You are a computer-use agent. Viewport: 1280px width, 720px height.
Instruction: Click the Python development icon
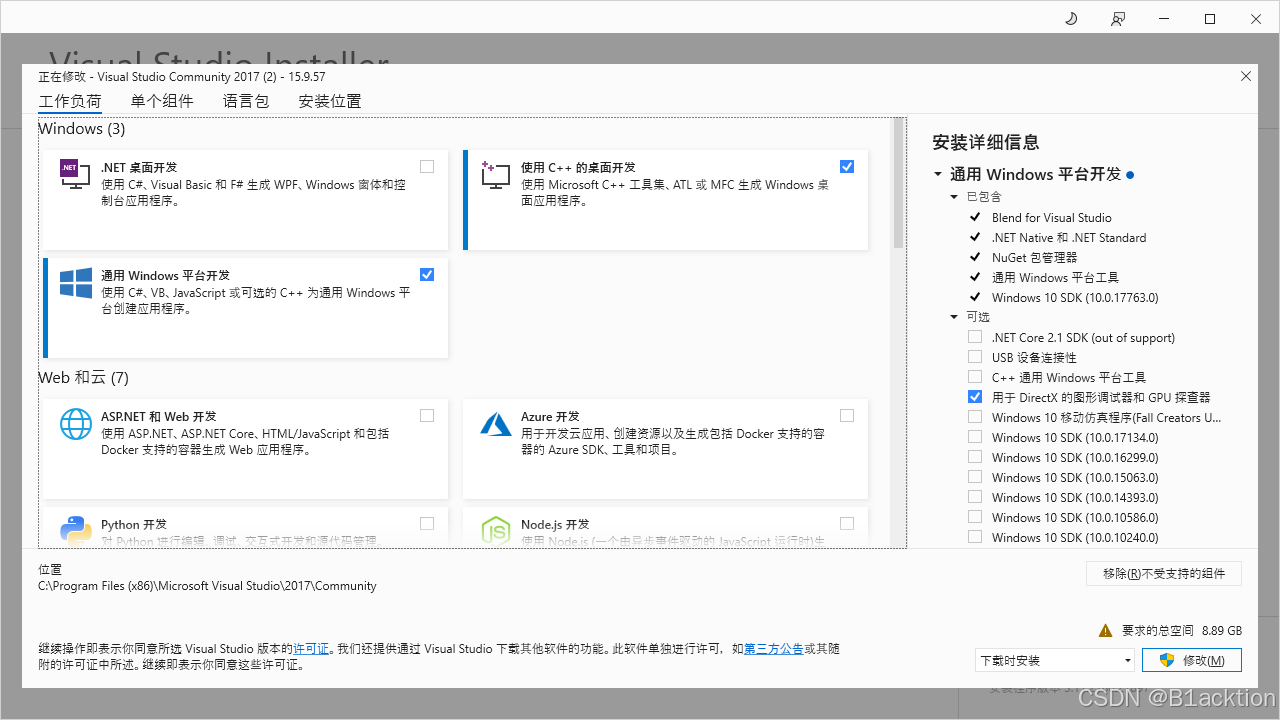76,531
